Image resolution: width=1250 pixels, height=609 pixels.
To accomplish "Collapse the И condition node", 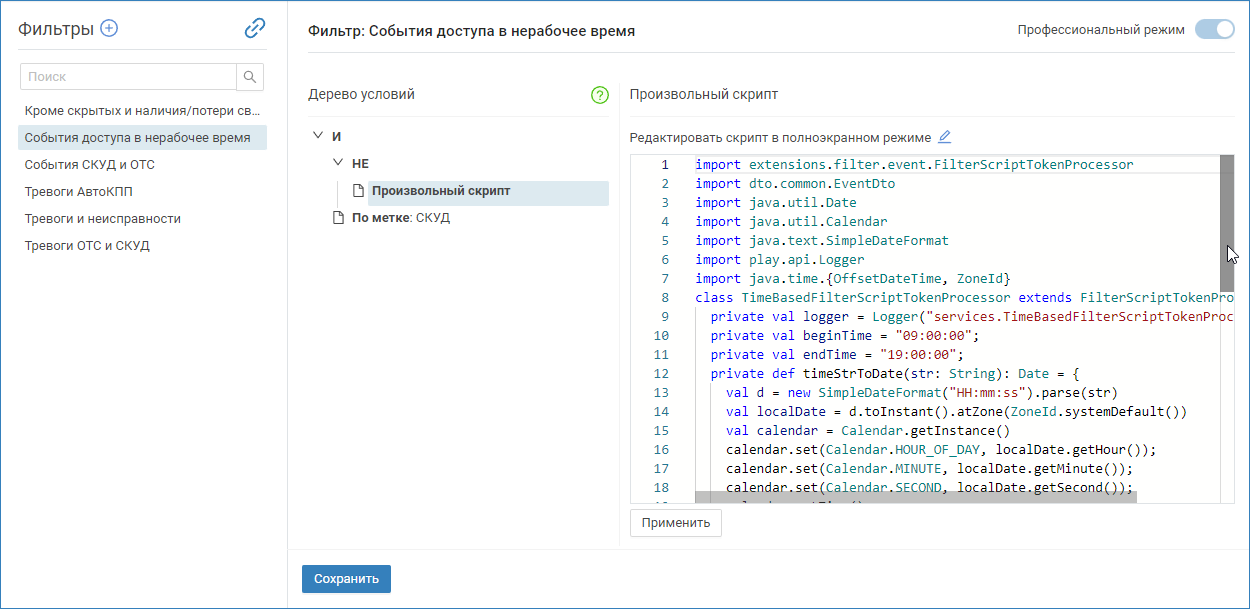I will click(x=318, y=136).
